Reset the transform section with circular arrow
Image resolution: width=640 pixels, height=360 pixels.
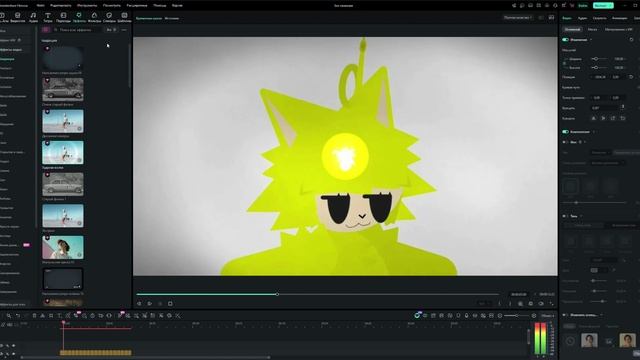pos(631,40)
